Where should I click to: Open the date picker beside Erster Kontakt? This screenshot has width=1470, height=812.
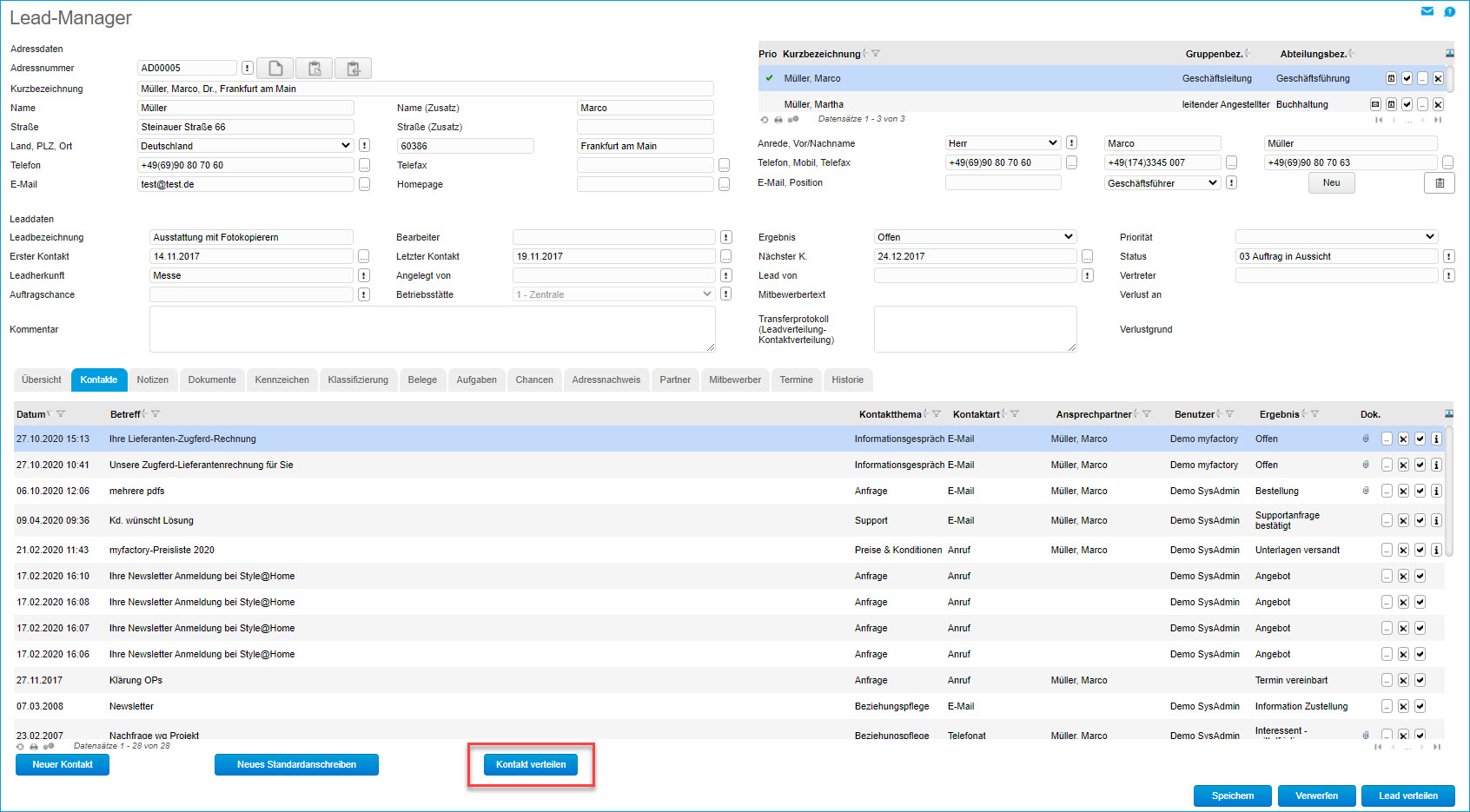click(363, 256)
